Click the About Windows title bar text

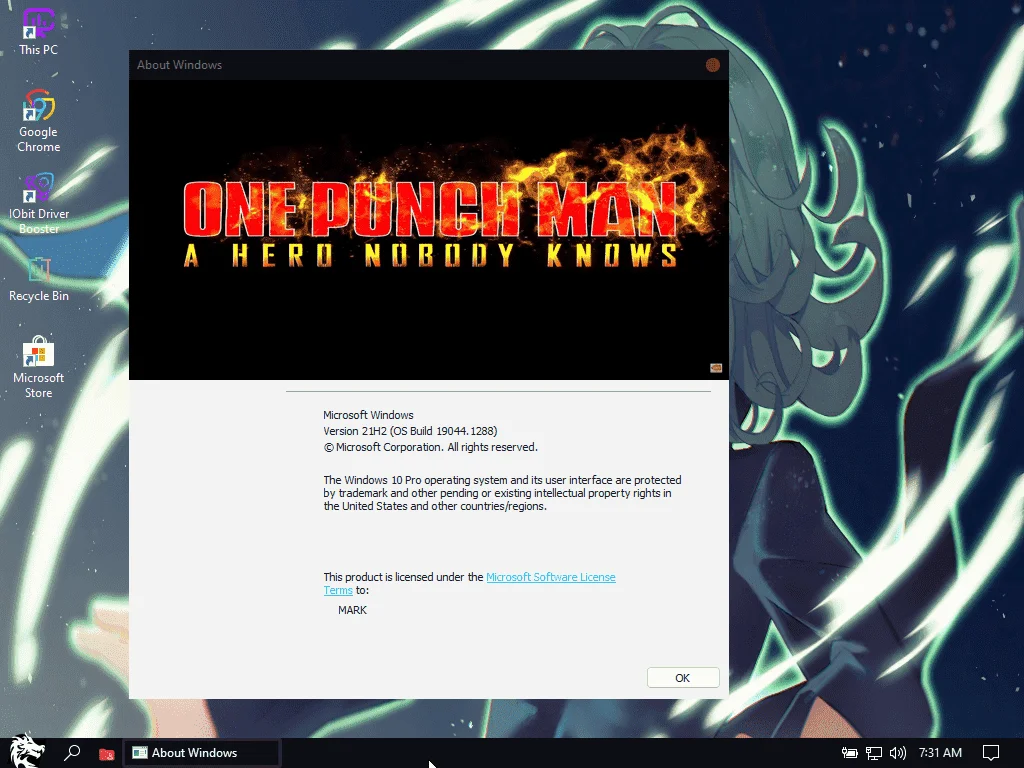tap(180, 65)
